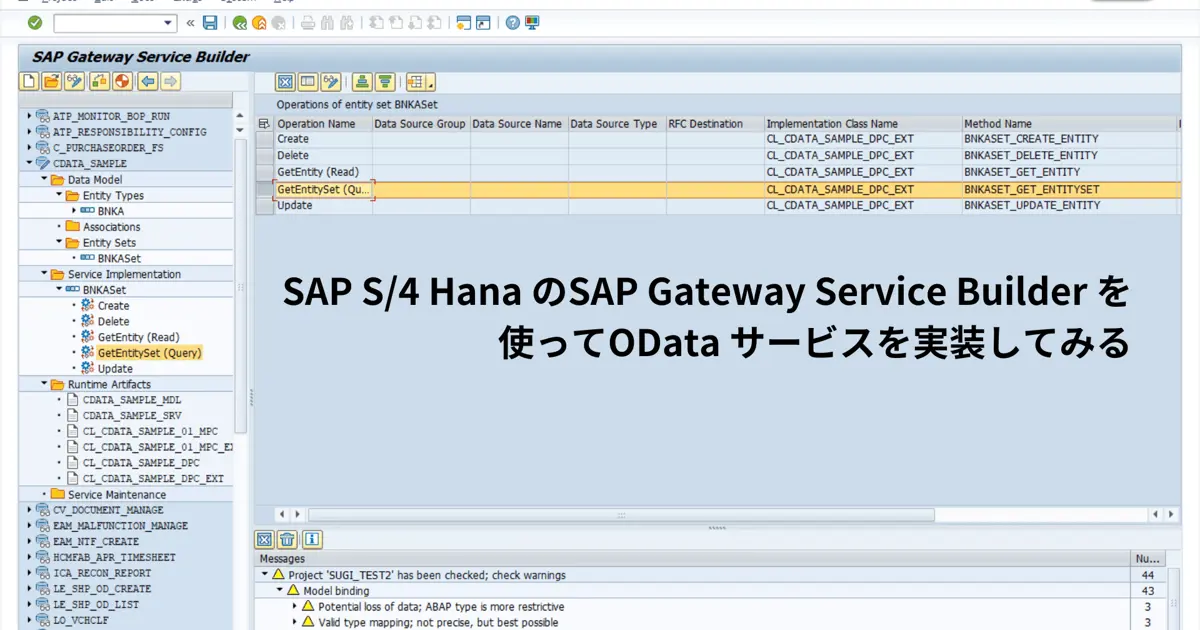Click BNKASET_UPDATE_ENTITY method cell
The image size is (1200, 630).
(x=1069, y=205)
